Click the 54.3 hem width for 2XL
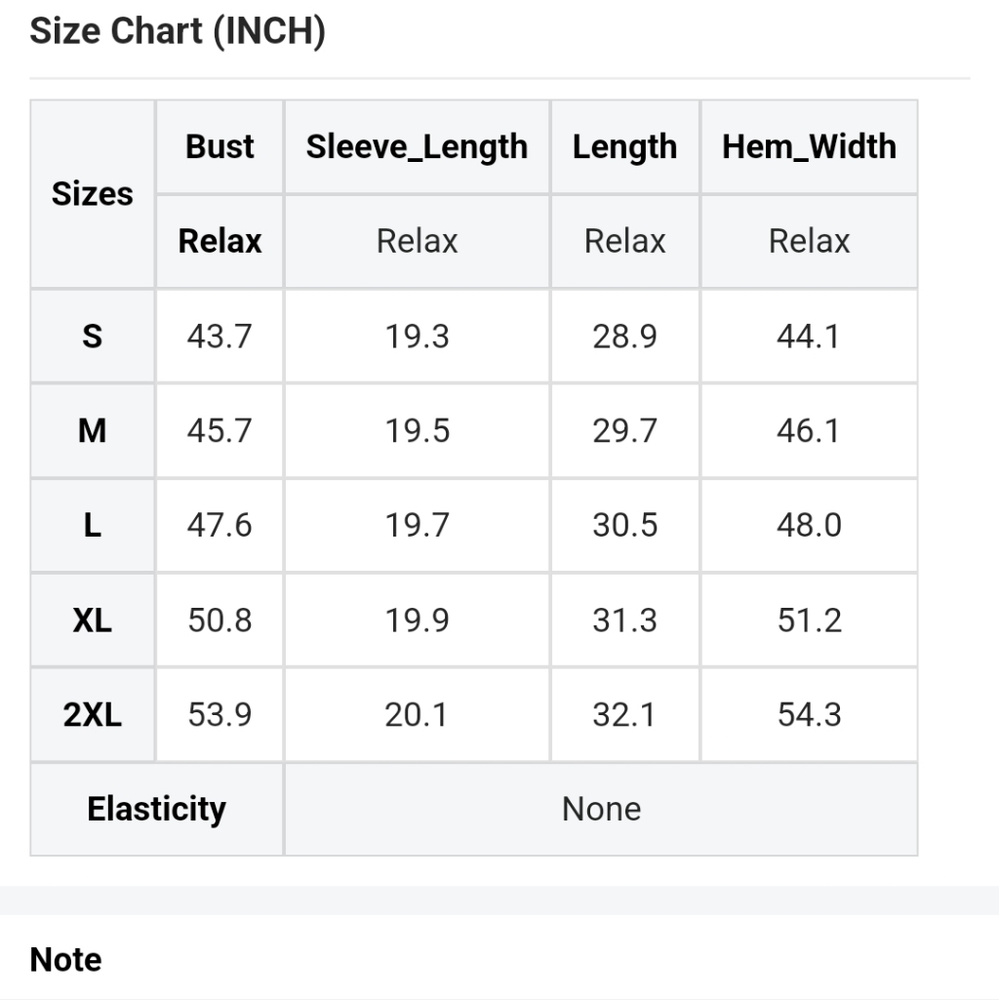Image resolution: width=999 pixels, height=1000 pixels. click(x=810, y=714)
